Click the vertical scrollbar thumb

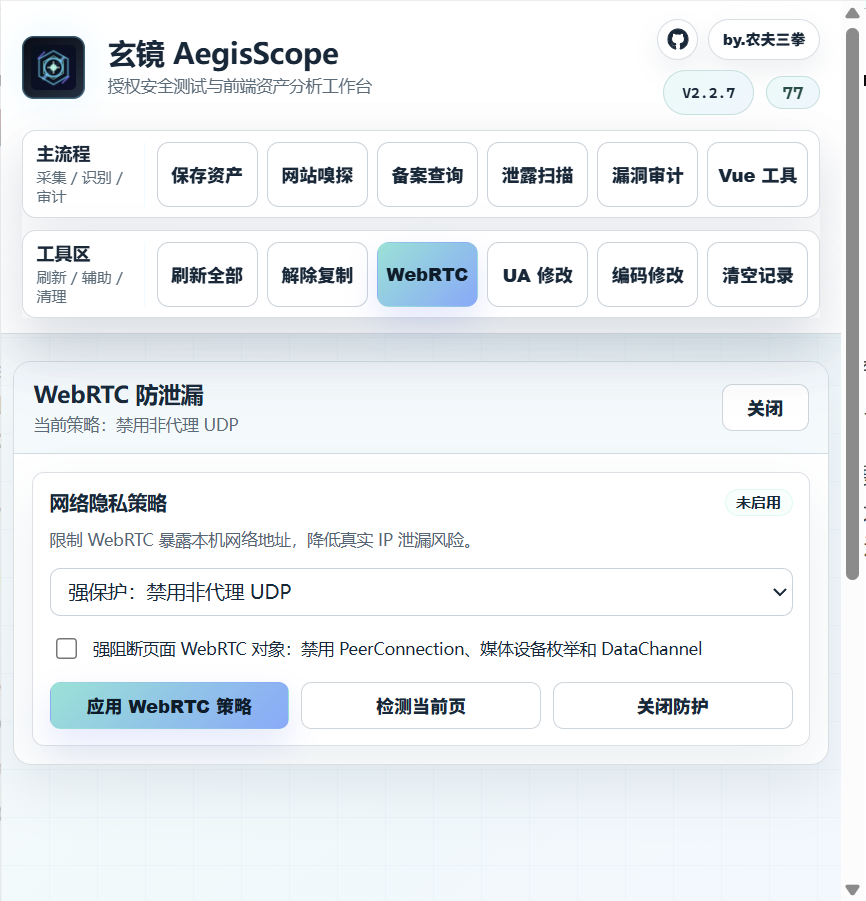[x=853, y=304]
